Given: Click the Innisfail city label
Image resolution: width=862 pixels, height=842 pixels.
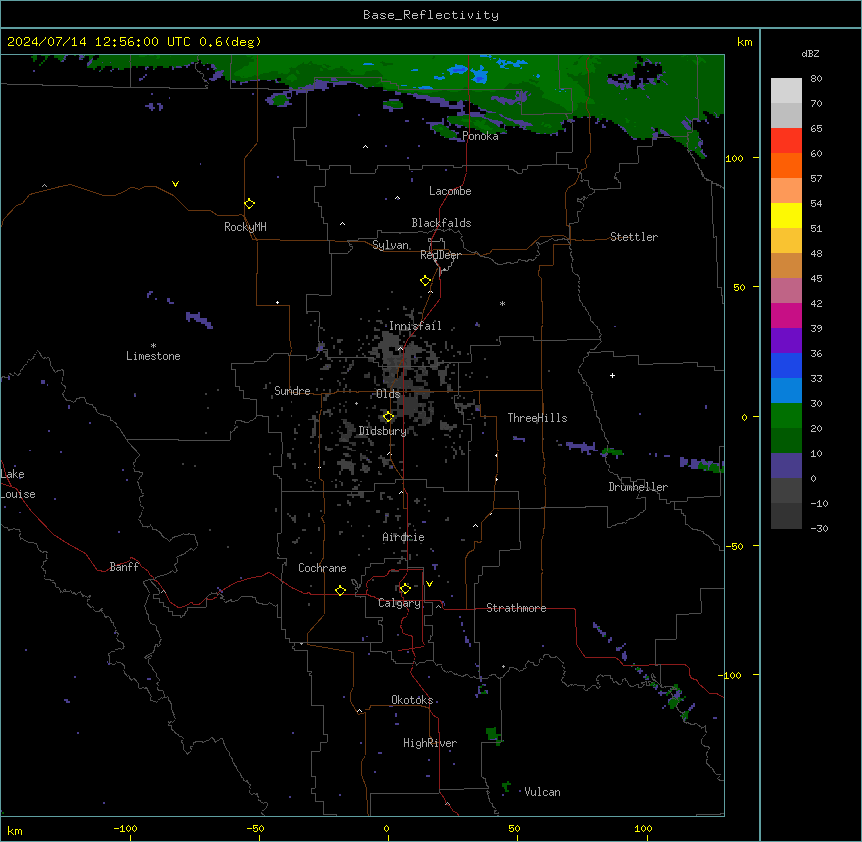Looking at the screenshot, I should (415, 326).
